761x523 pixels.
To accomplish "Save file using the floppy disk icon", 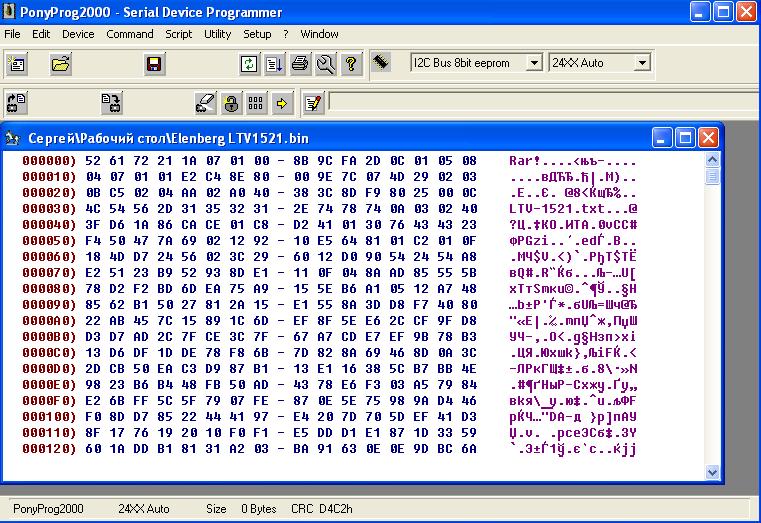I will tap(154, 64).
